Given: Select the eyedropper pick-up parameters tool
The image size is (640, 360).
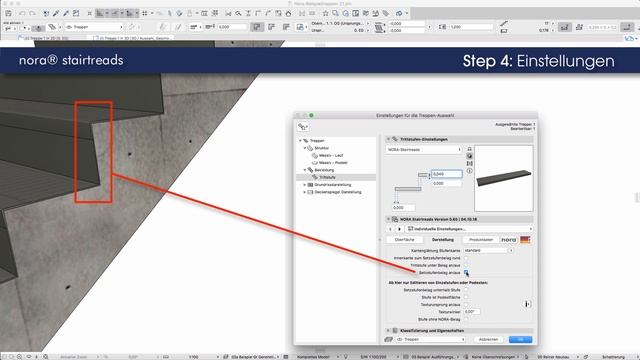Looking at the screenshot, I should click(56, 13).
